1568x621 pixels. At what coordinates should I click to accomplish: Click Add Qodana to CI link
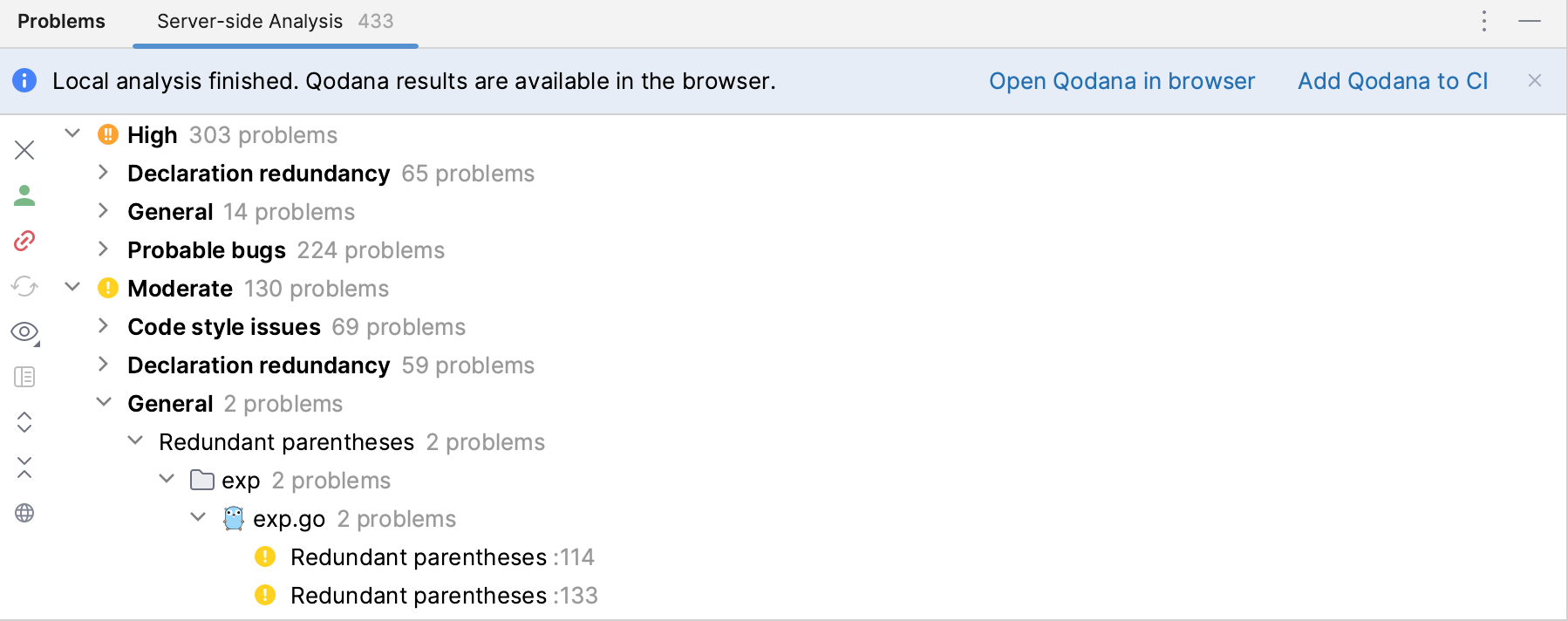1393,81
